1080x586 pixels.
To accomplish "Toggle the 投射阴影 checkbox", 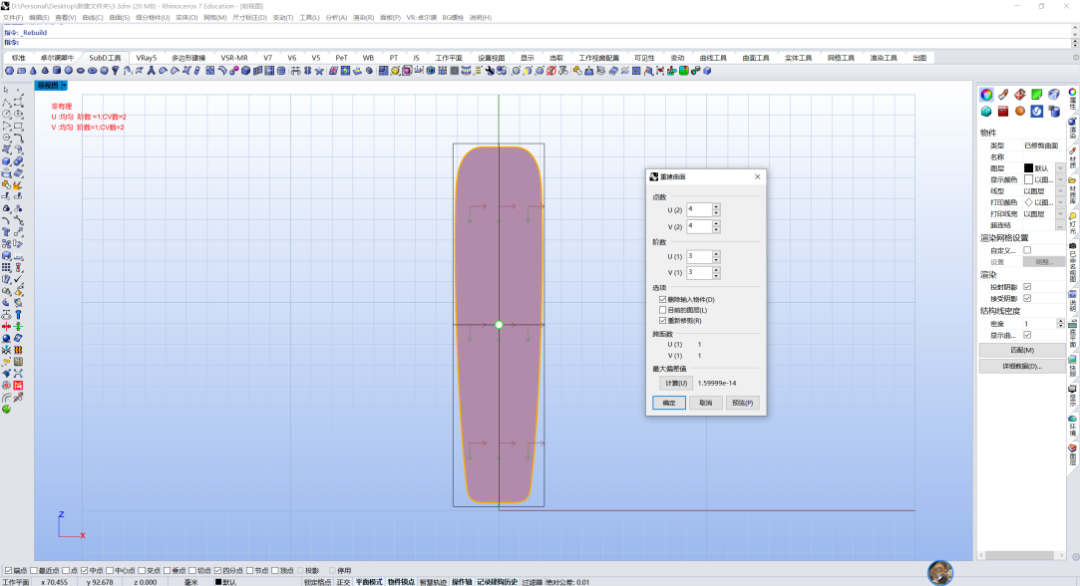I will click(x=1027, y=287).
